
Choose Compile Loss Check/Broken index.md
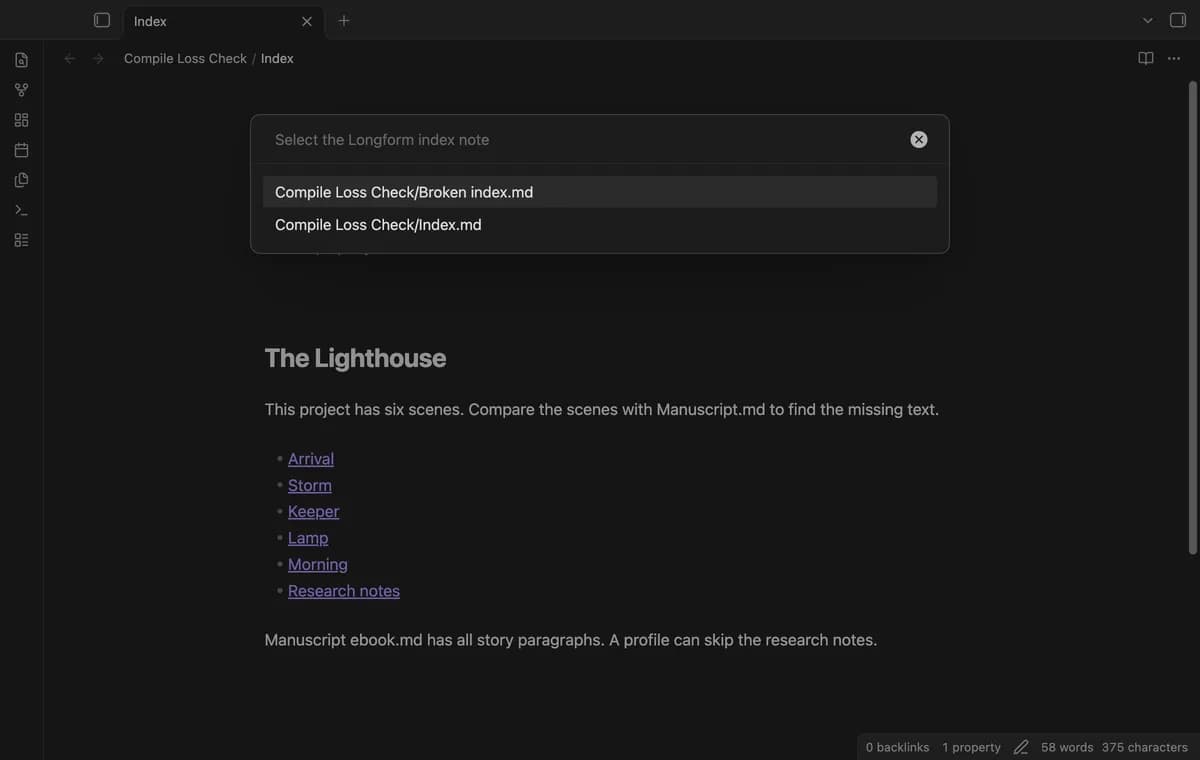600,192
